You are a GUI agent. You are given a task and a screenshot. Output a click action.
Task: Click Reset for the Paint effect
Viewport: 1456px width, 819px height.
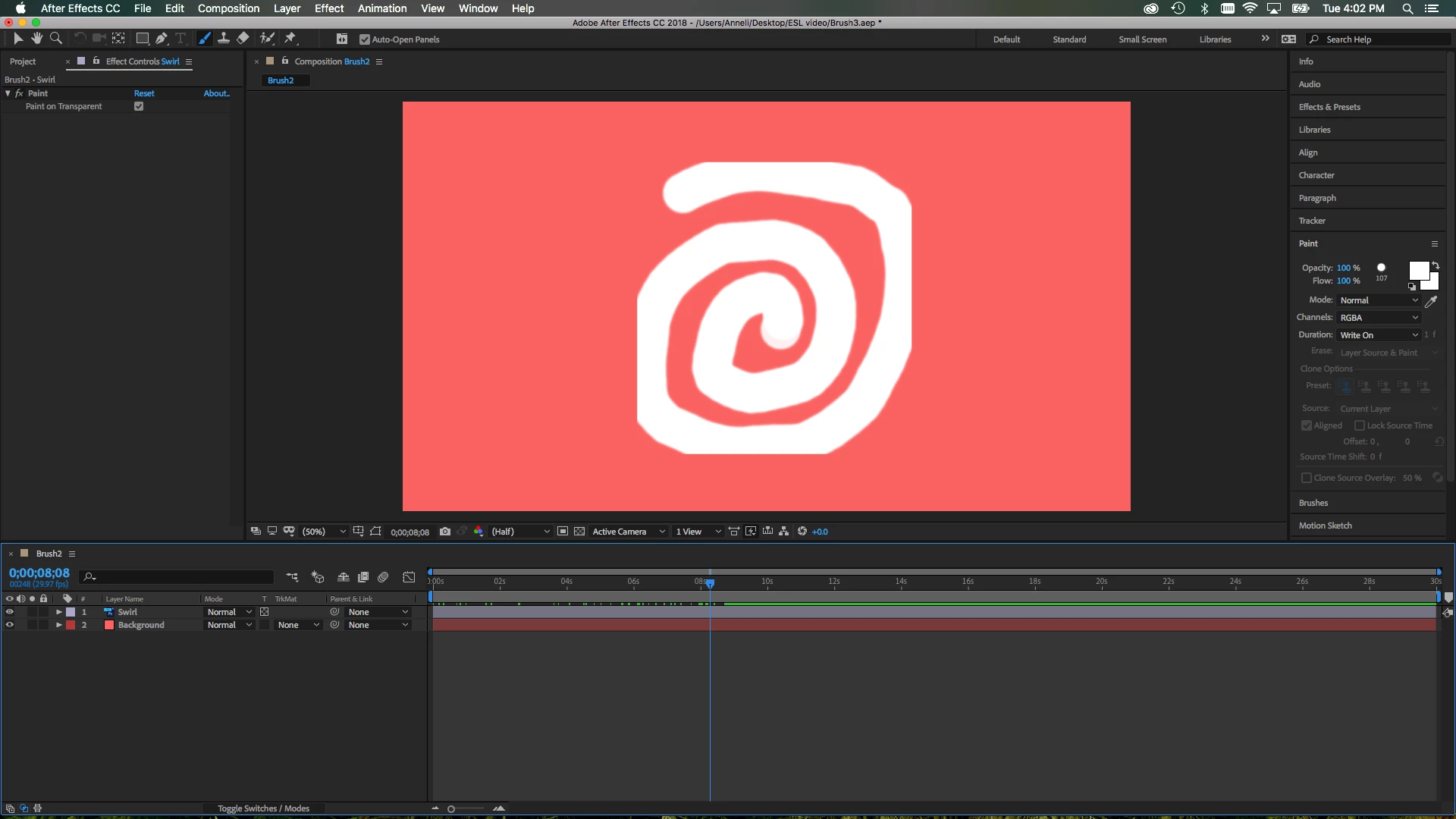coord(144,93)
